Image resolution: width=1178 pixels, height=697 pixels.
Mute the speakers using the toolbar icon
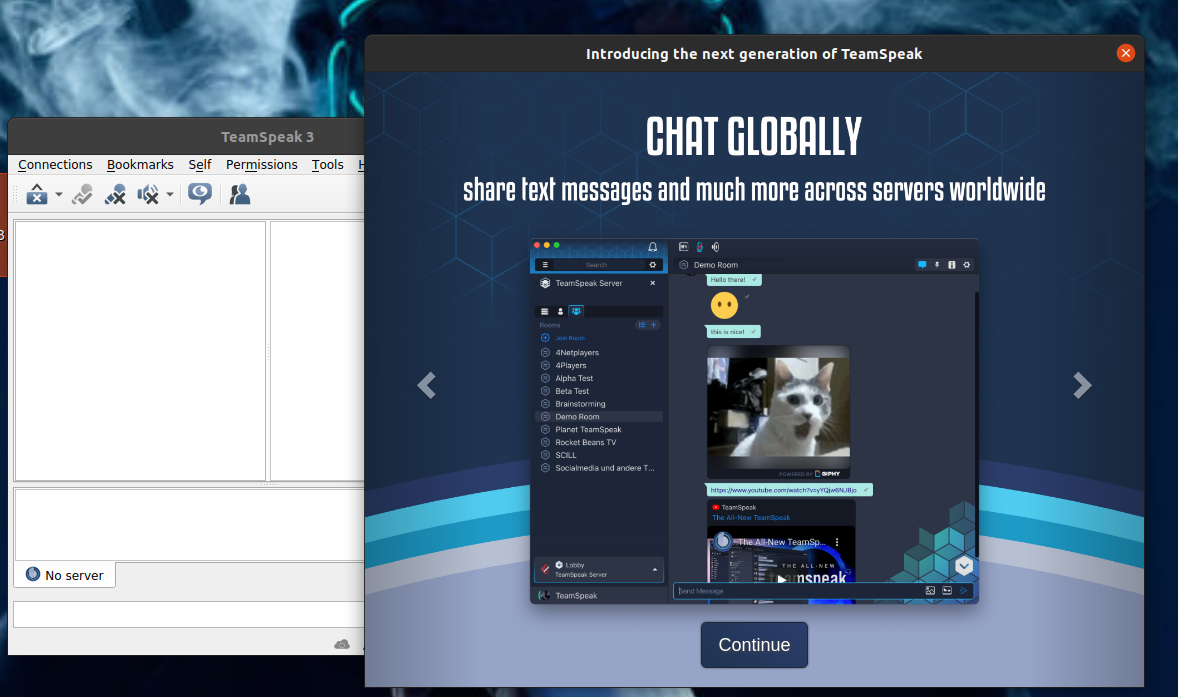point(148,195)
